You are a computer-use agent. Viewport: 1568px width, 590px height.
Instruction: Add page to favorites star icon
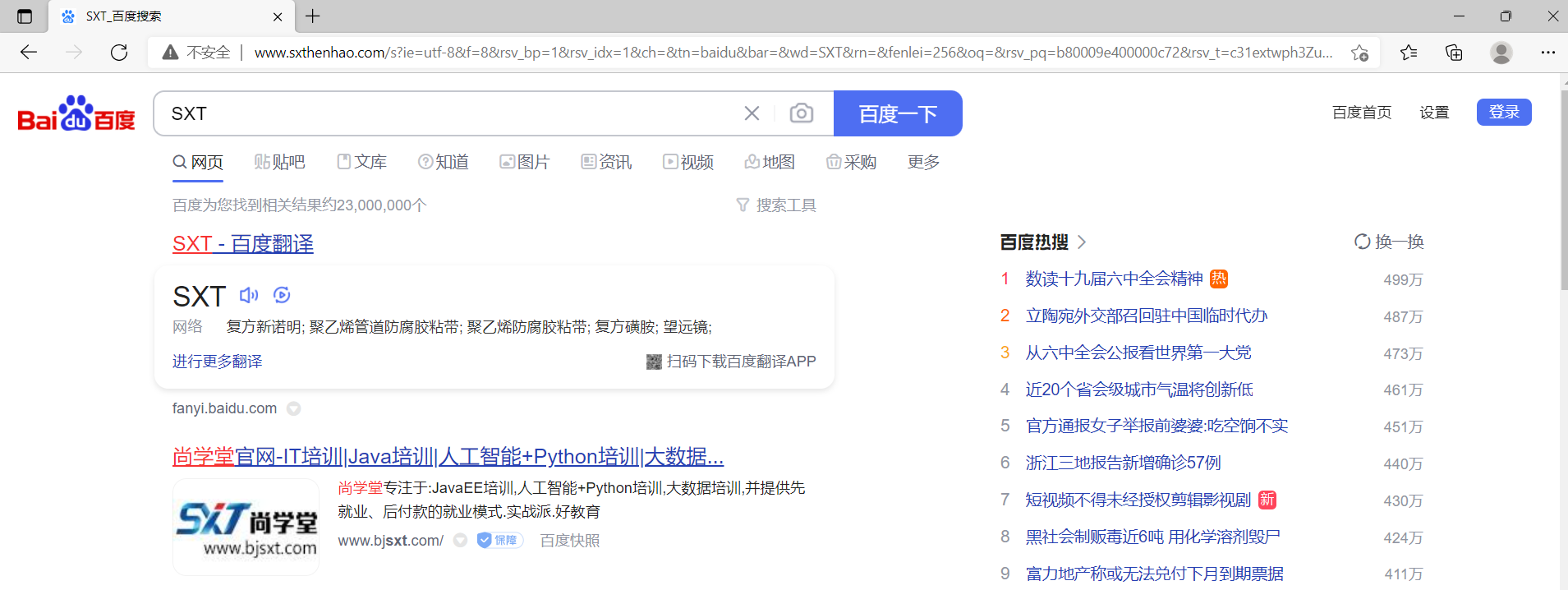pos(1359,53)
